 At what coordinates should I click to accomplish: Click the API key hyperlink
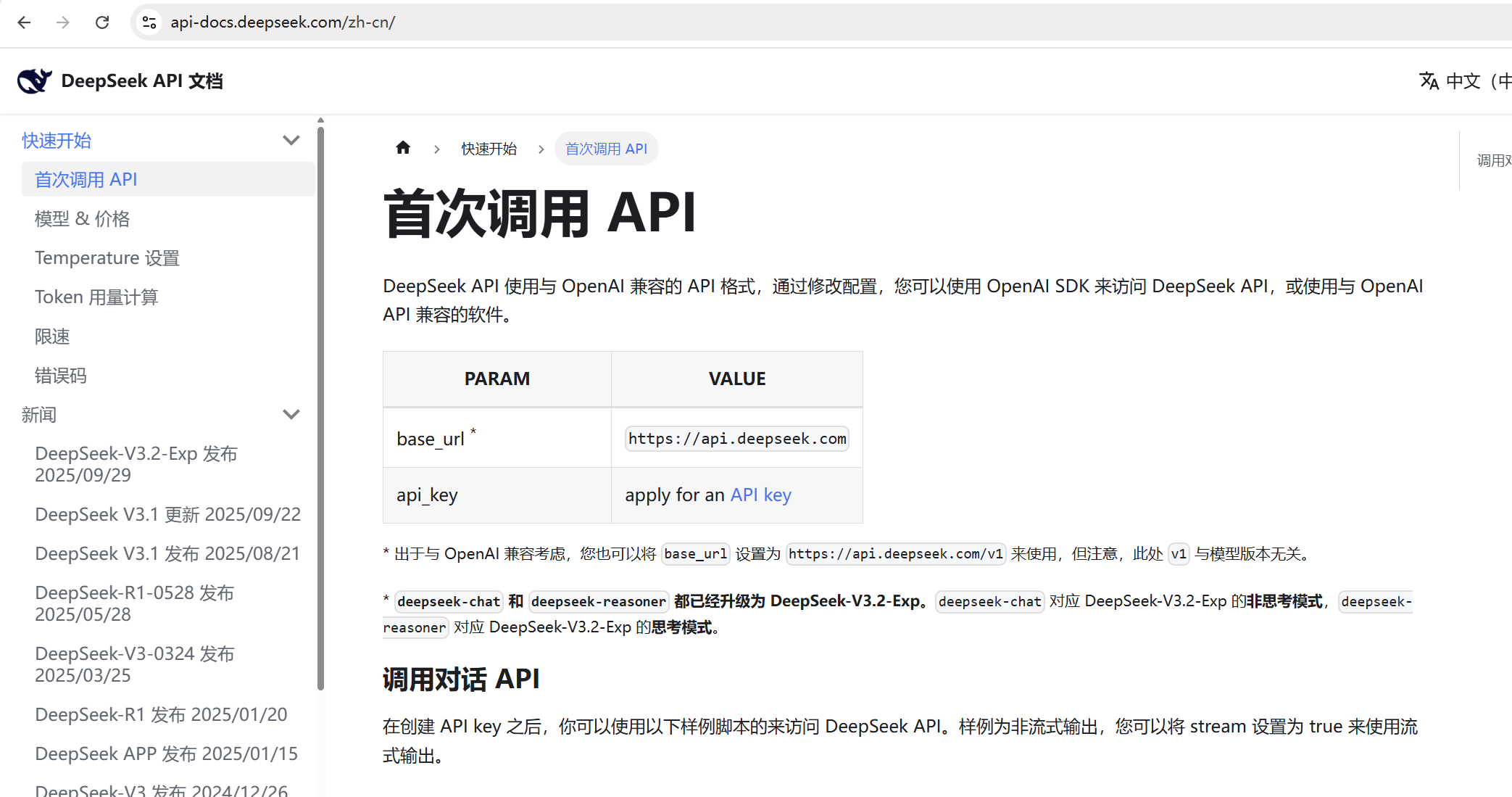tap(760, 495)
